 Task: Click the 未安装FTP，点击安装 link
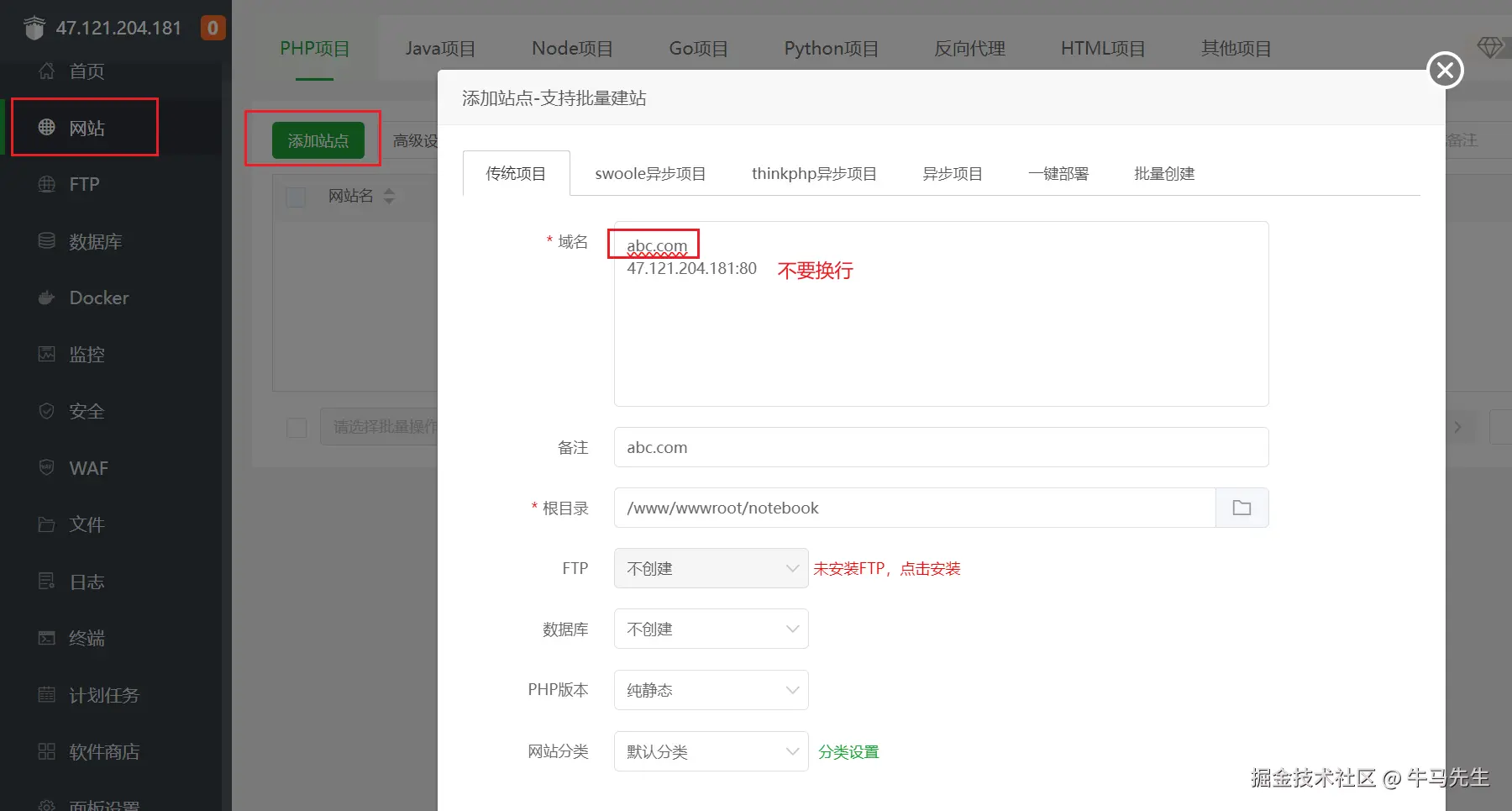pos(886,568)
